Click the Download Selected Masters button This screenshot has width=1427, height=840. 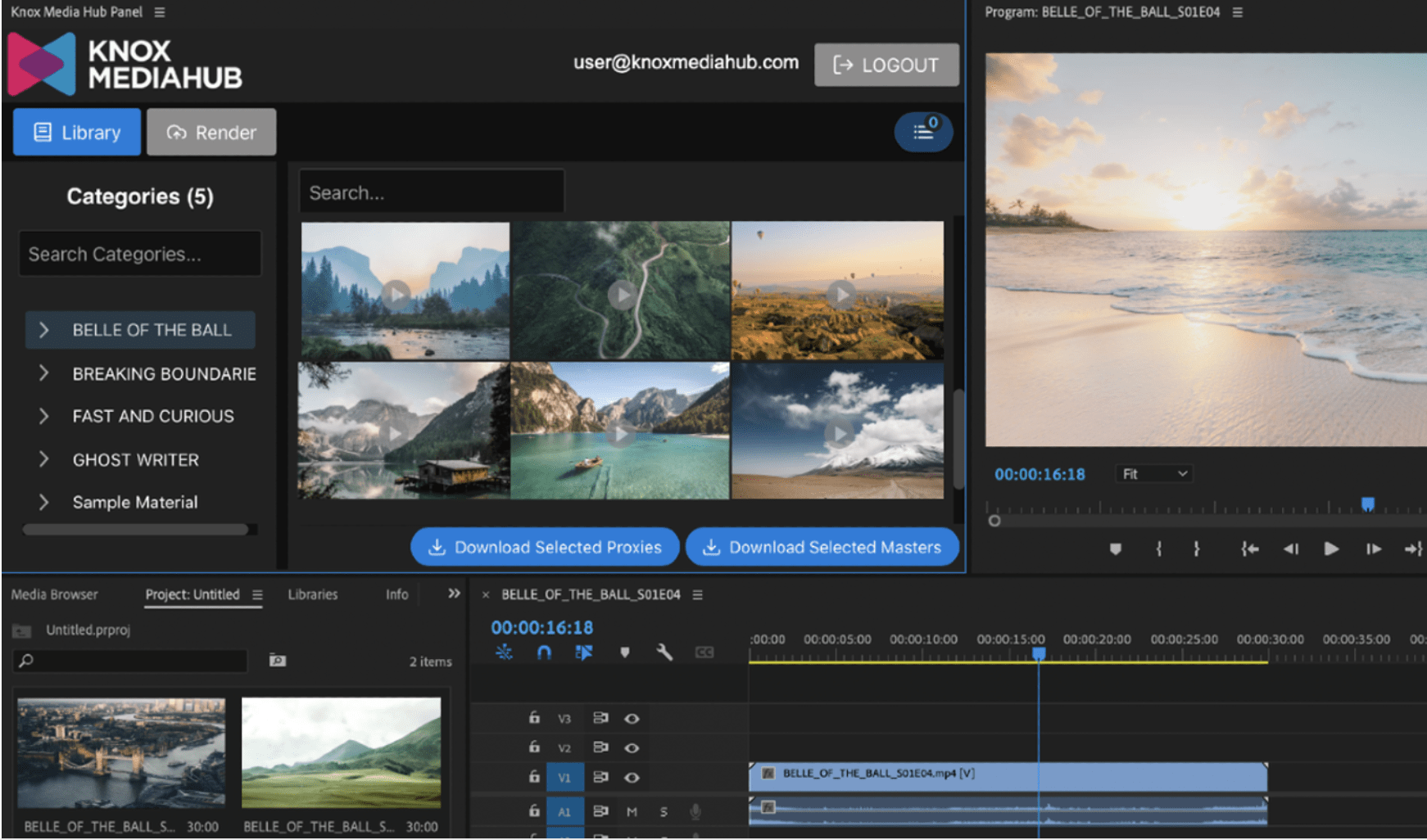pos(822,547)
